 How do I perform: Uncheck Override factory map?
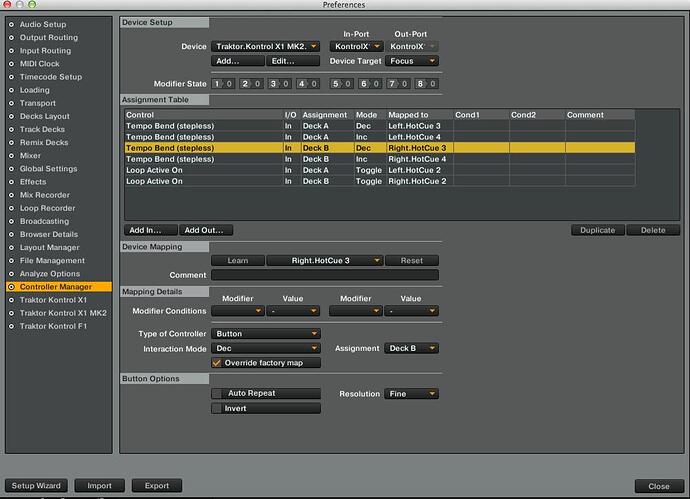click(x=217, y=363)
